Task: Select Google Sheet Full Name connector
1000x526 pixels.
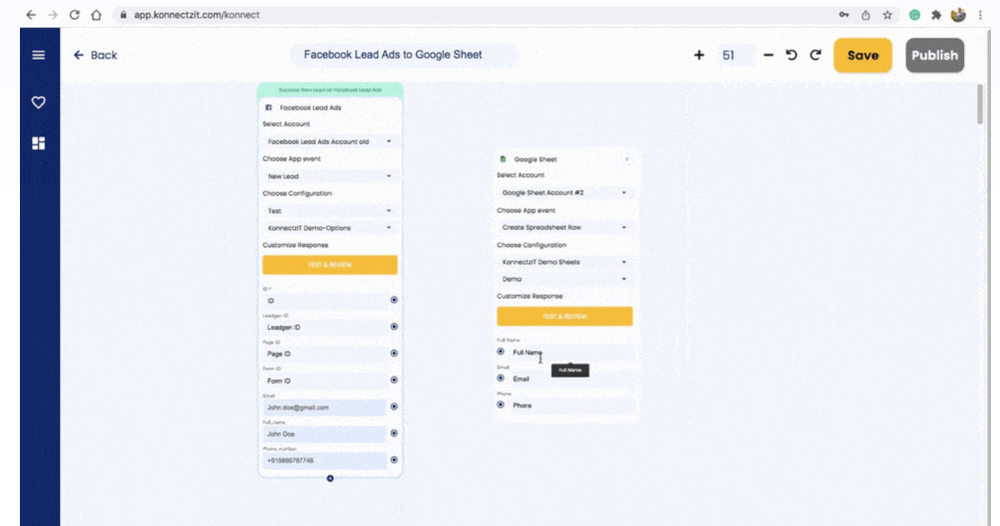Action: click(x=501, y=351)
